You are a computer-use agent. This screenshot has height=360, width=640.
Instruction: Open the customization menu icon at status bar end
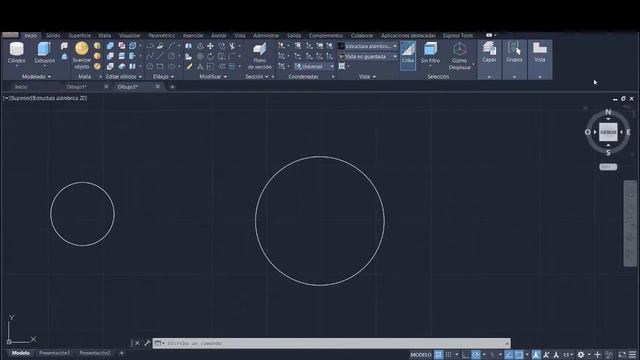pyautogui.click(x=632, y=355)
